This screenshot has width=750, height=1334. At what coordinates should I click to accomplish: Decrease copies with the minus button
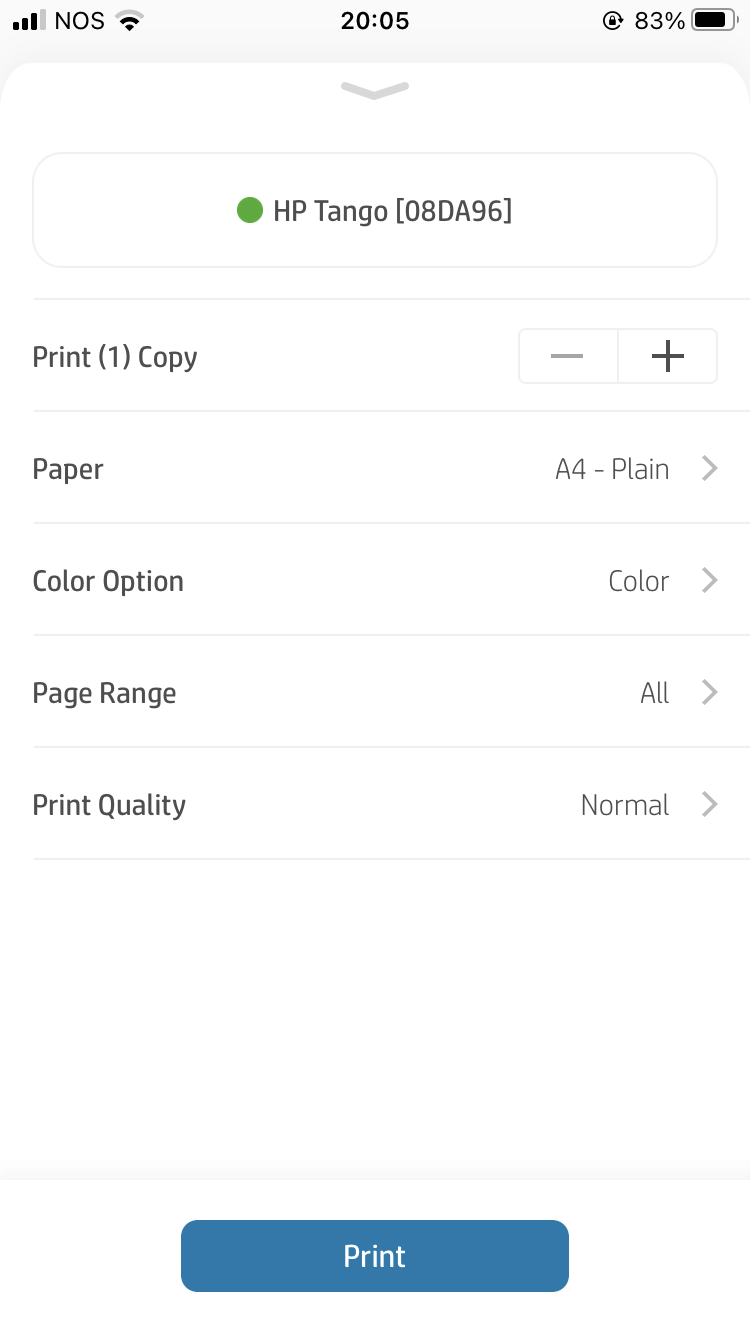567,356
